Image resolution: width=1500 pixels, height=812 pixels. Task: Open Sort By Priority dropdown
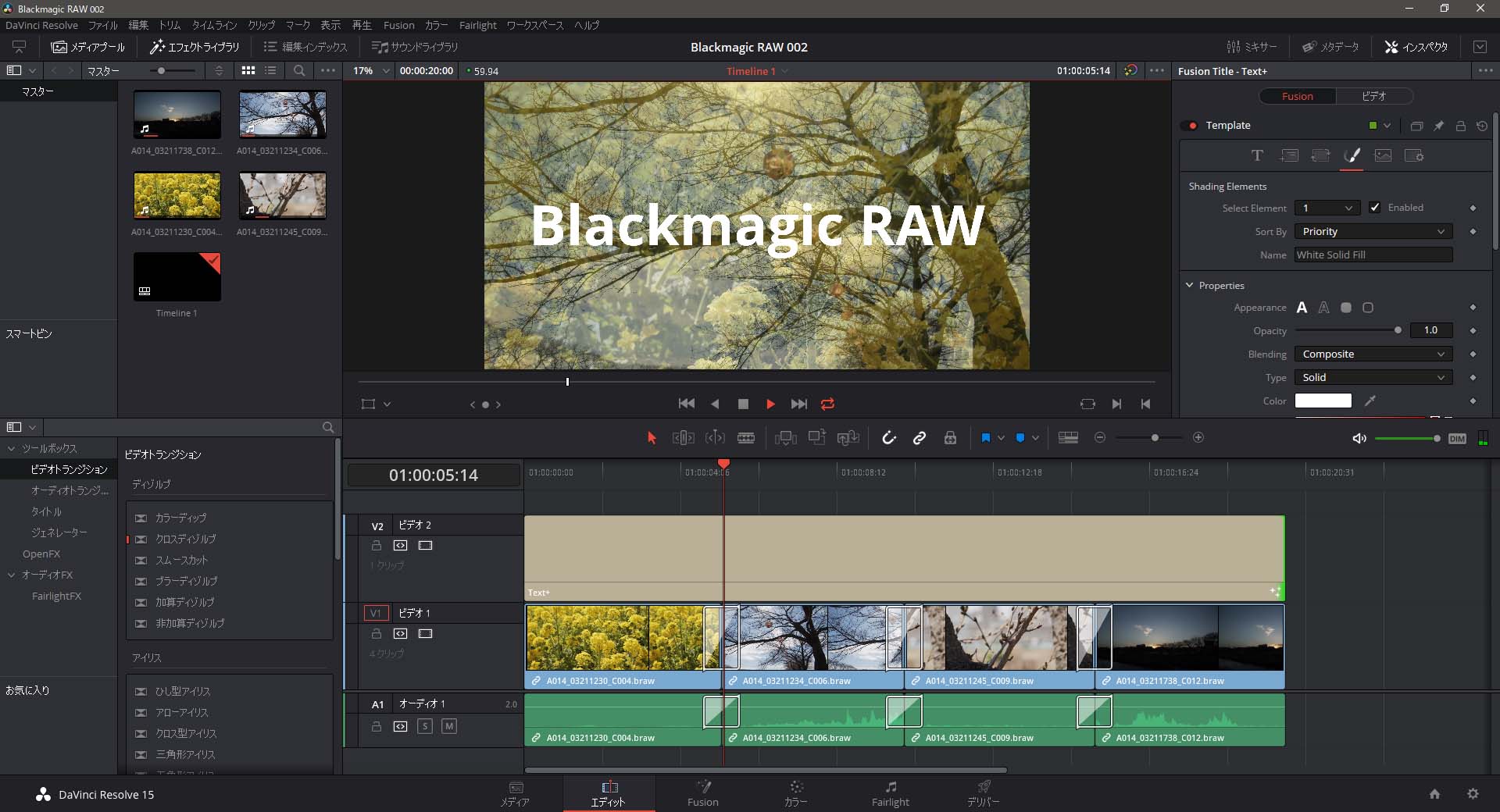click(x=1373, y=231)
